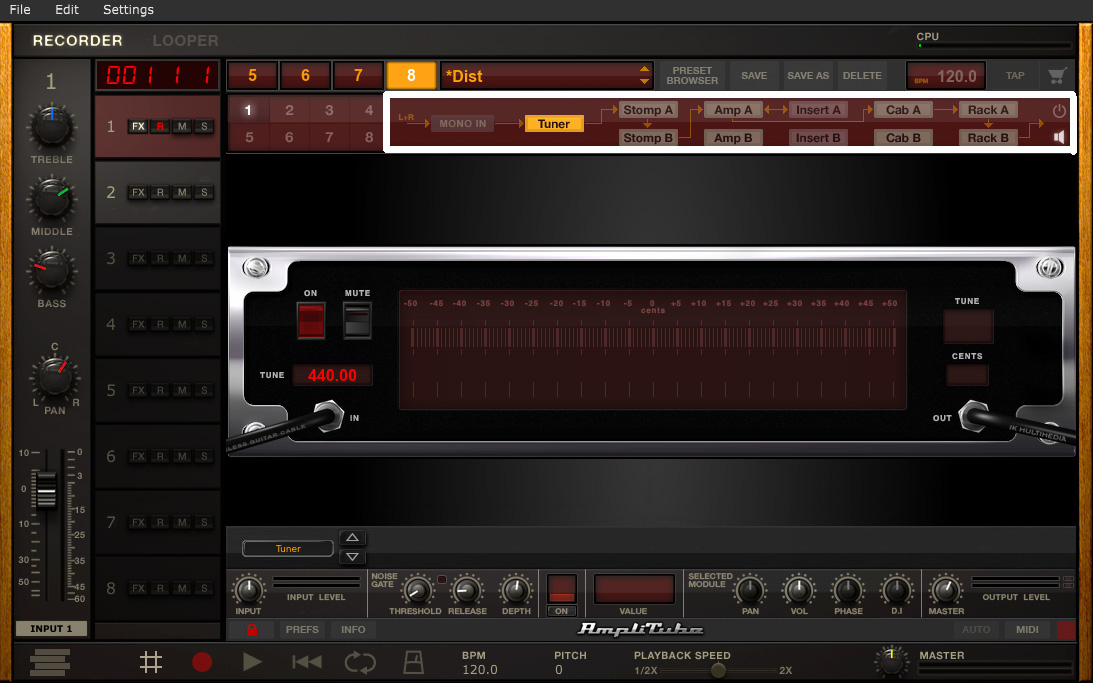
Task: Open the Preset Browser
Action: [x=691, y=75]
